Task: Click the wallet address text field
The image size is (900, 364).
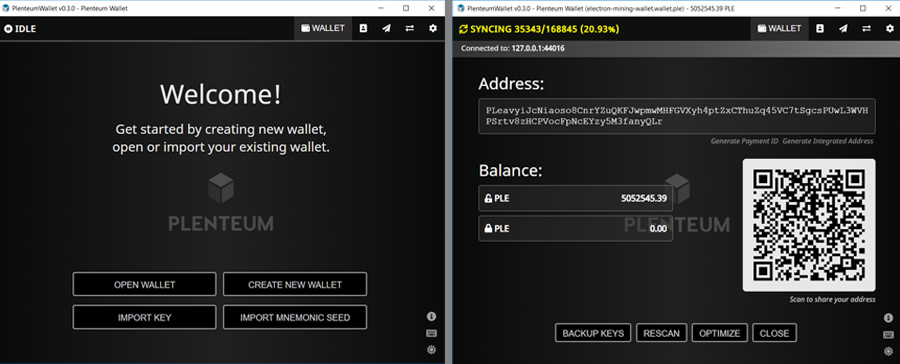Action: click(677, 116)
